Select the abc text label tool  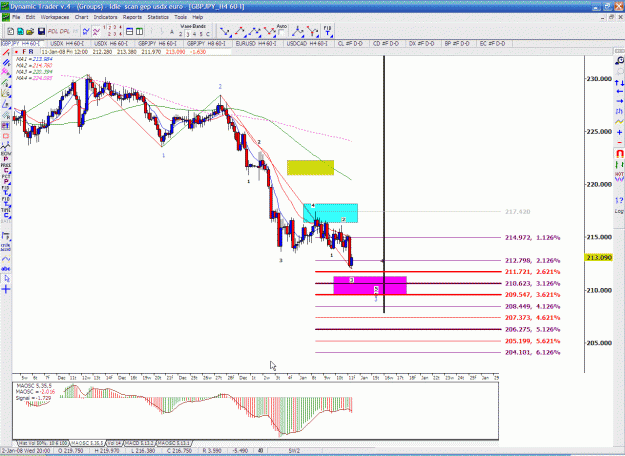tap(6, 269)
